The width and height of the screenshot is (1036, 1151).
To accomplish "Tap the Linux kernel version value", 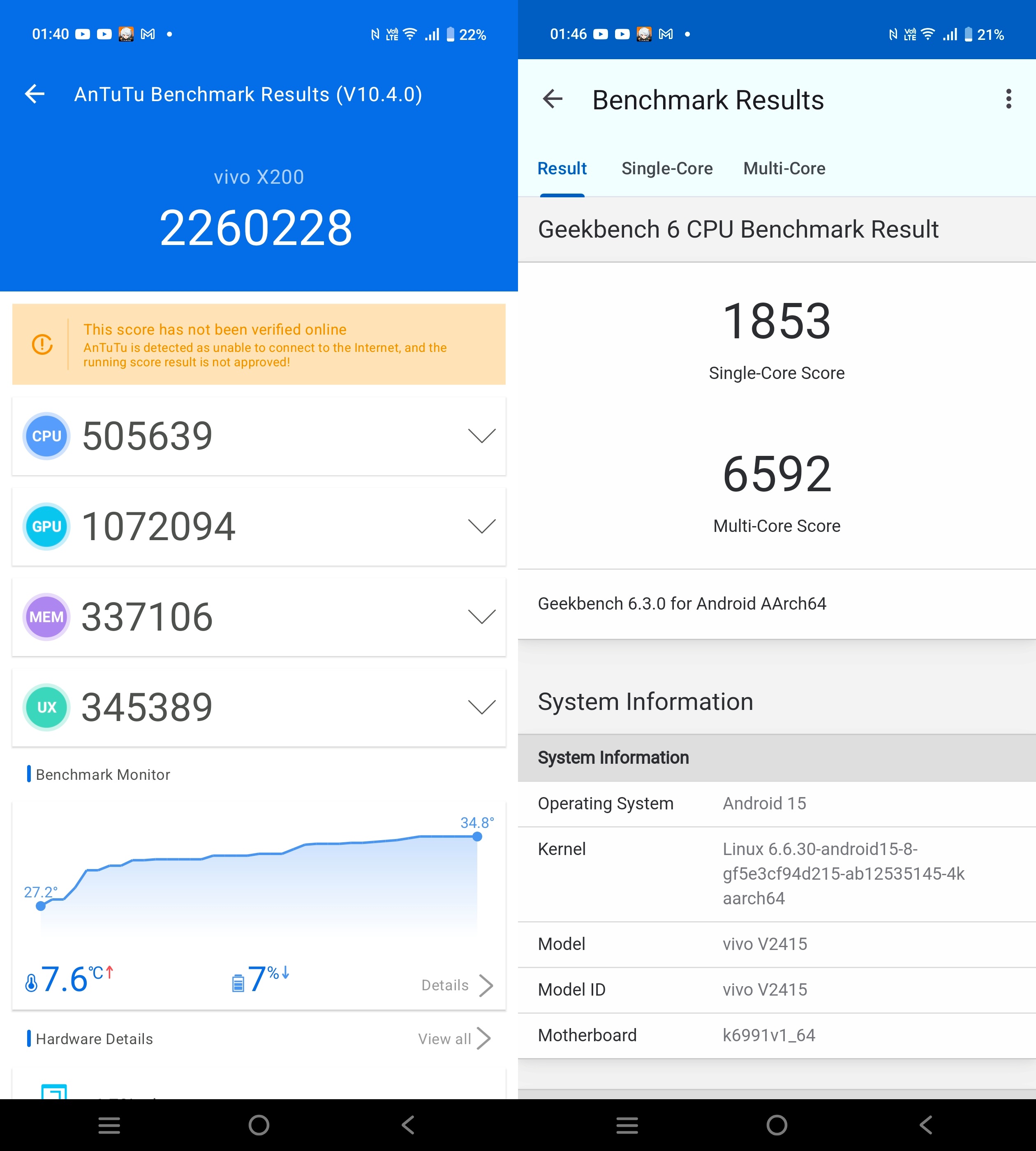I will [x=844, y=873].
